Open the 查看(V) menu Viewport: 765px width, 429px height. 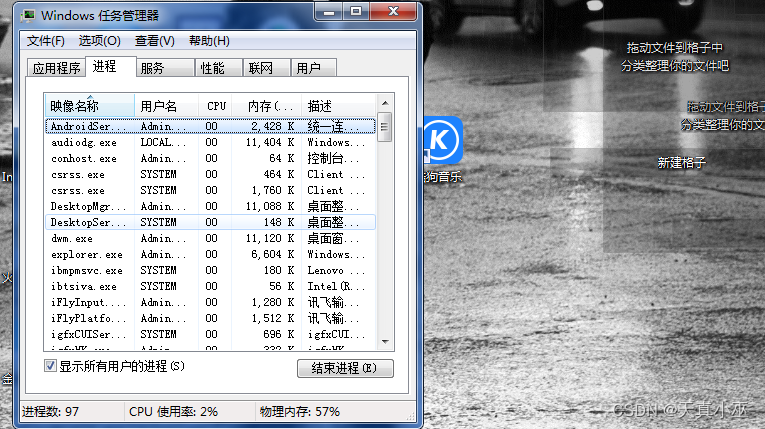point(155,41)
